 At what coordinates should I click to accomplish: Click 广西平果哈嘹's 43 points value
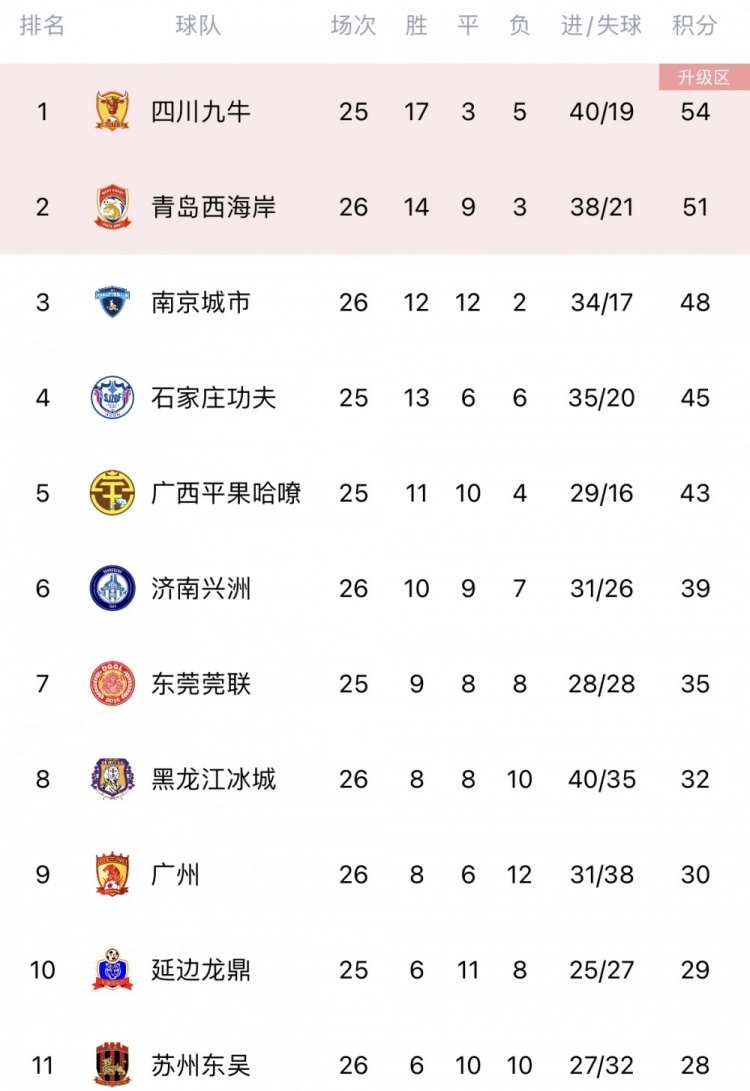coord(695,493)
